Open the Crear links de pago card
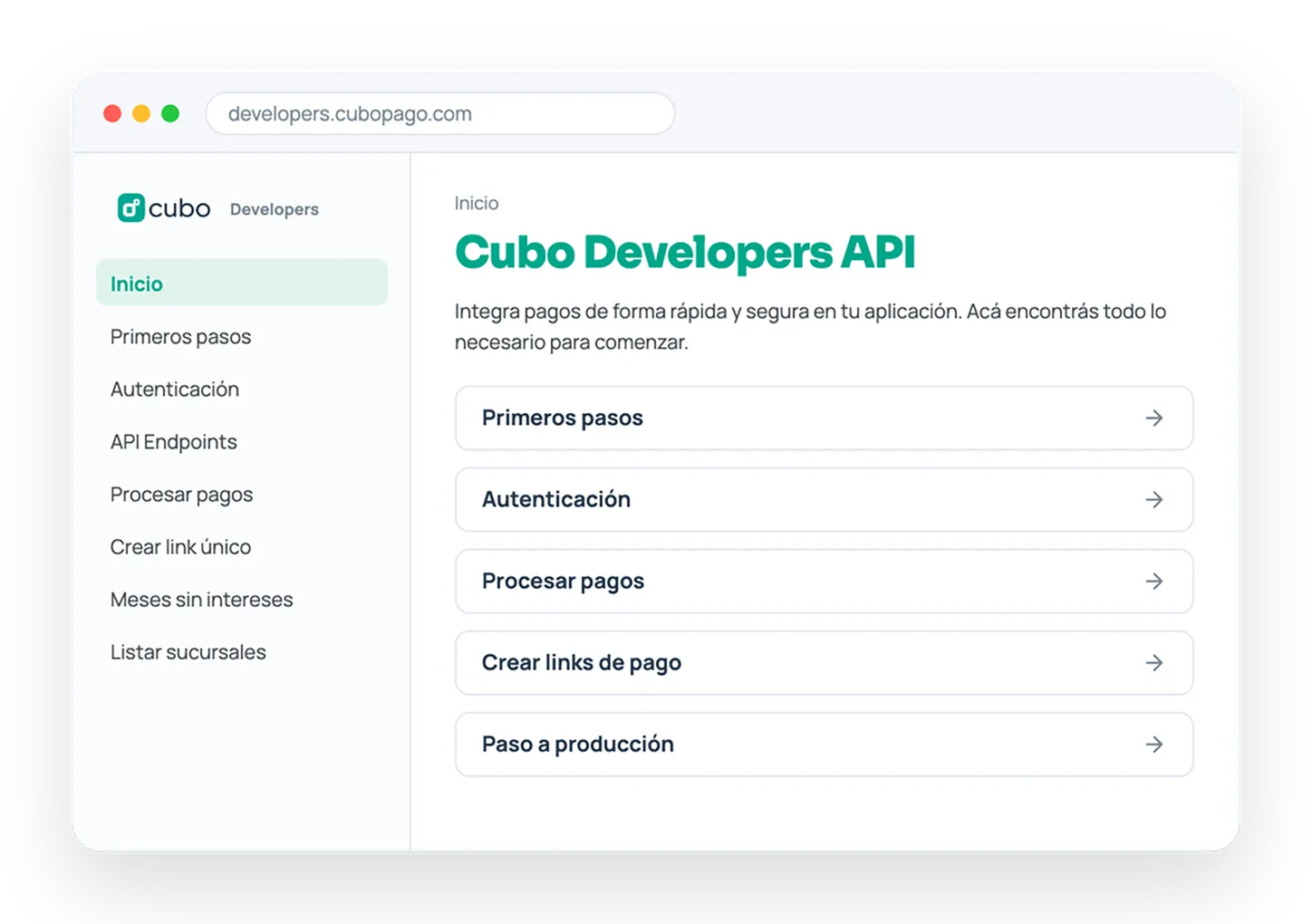1312x924 pixels. tap(824, 662)
